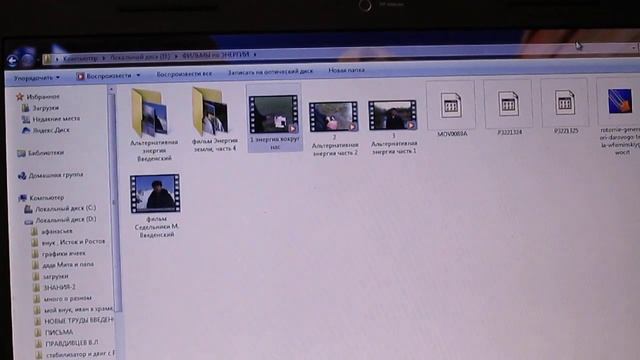This screenshot has width=640, height=360.
Task: Click the navigation pane scroll-up arrow
Action: coord(111,89)
